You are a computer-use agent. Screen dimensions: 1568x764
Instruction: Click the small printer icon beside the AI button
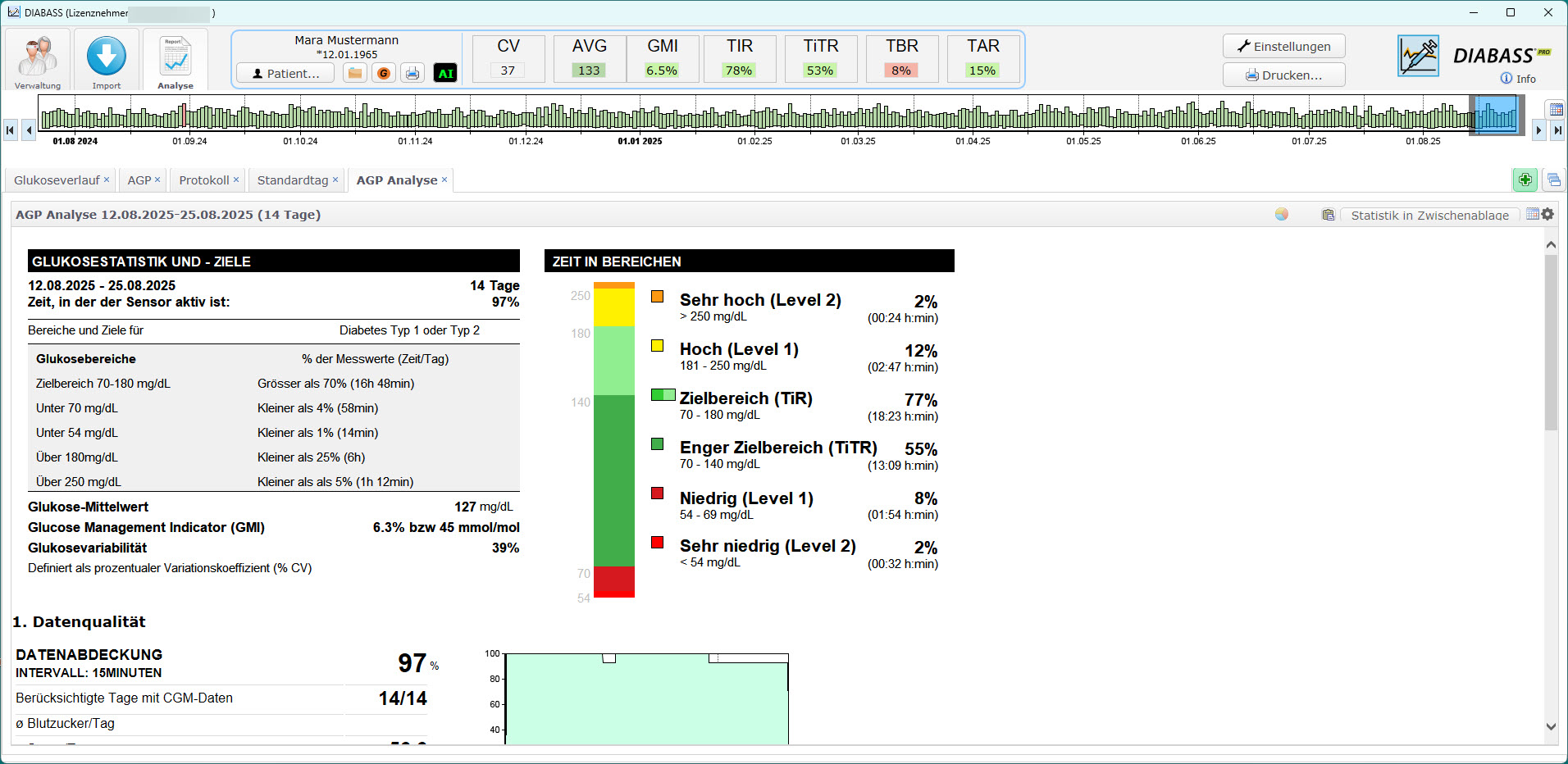(x=413, y=73)
